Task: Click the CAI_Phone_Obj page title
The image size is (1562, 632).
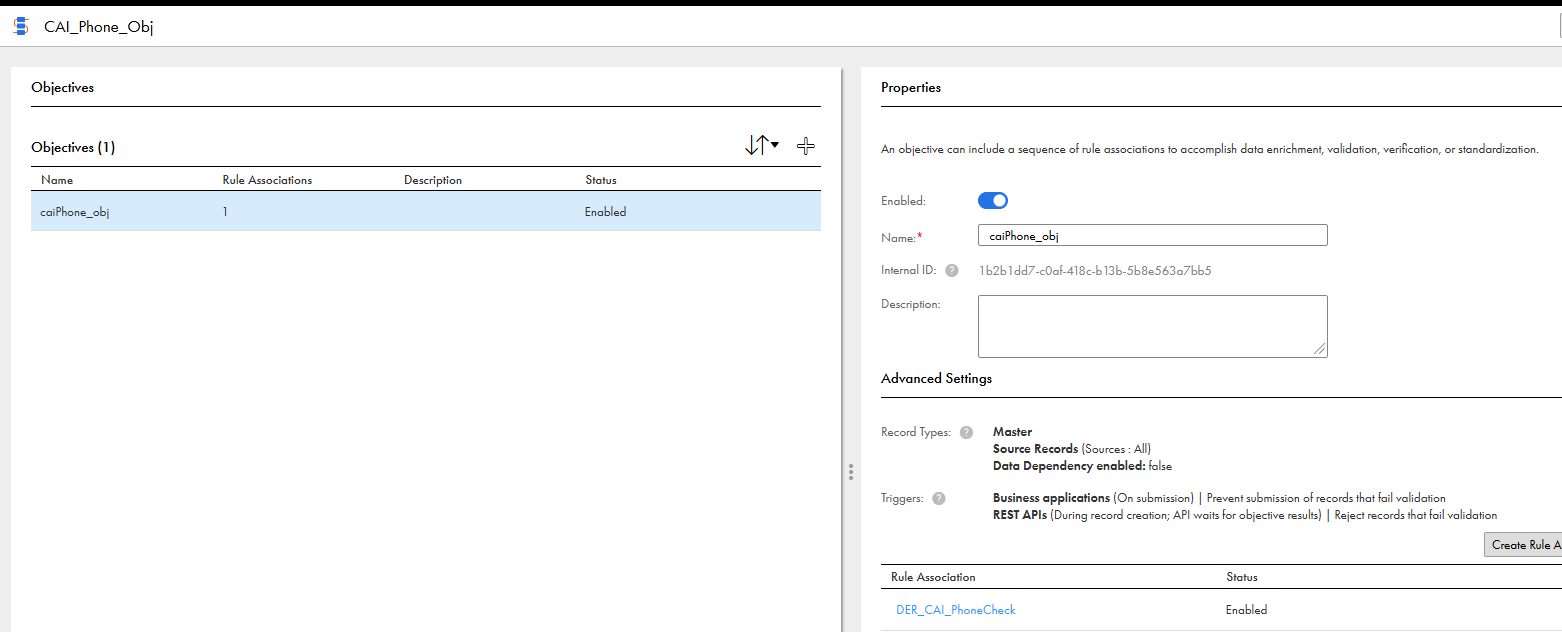Action: click(x=98, y=27)
